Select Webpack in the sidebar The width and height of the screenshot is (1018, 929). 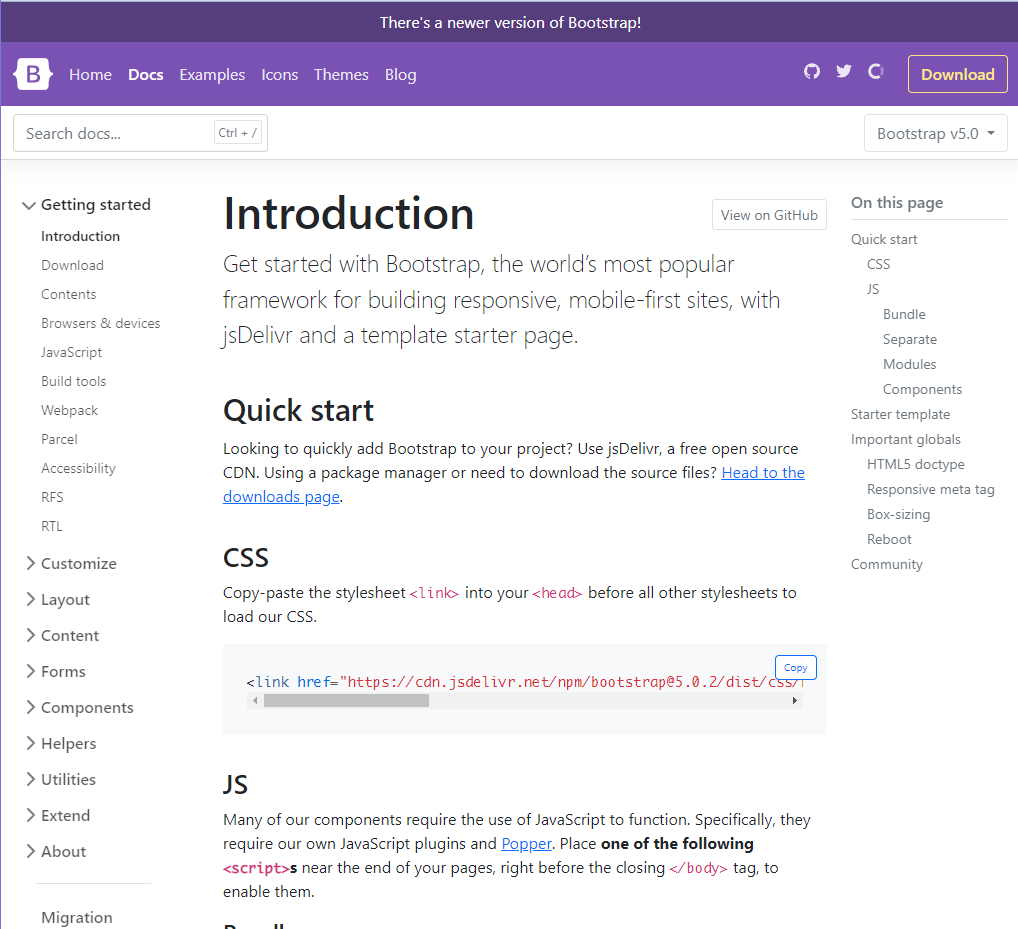69,410
